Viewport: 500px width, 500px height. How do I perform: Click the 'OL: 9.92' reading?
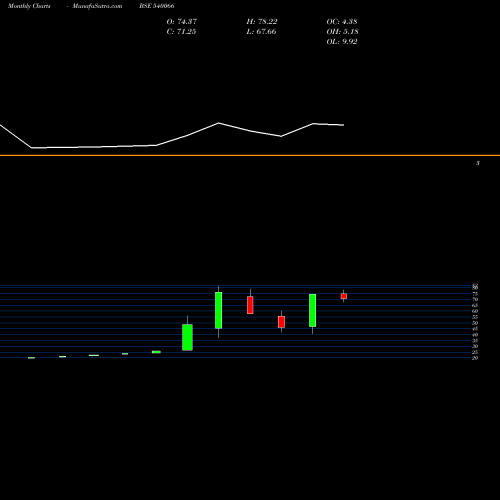coord(342,41)
